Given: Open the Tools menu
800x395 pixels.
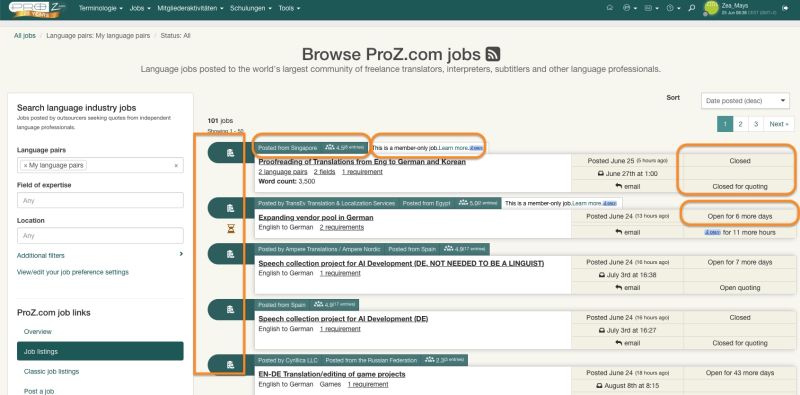Looking at the screenshot, I should (289, 9).
